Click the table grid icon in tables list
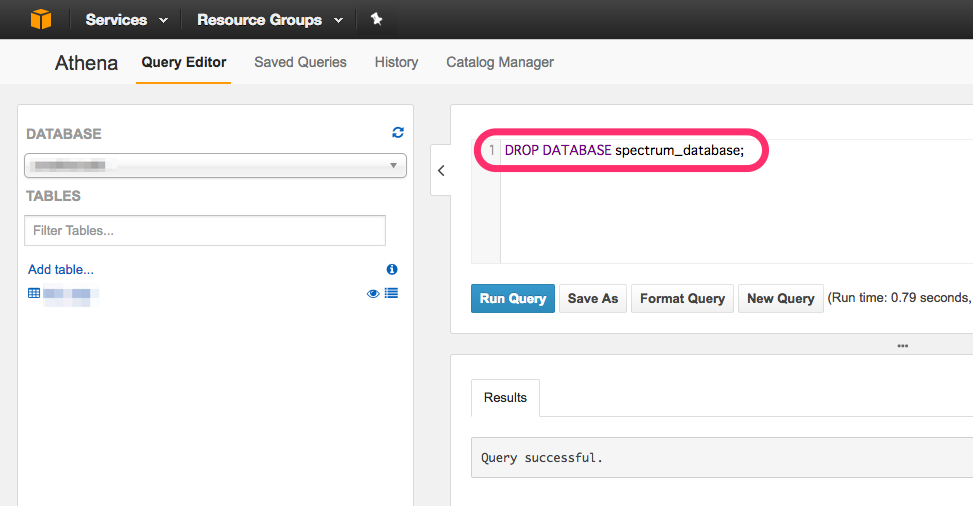The width and height of the screenshot is (973, 506). (34, 293)
